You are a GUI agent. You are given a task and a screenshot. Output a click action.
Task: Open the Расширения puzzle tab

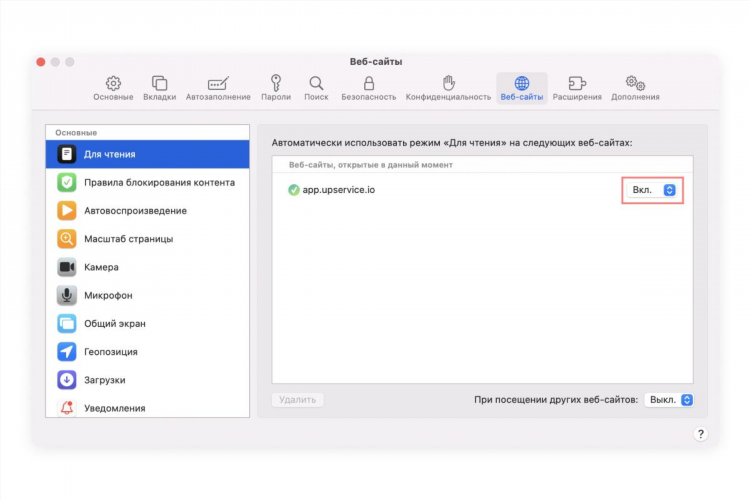coord(577,88)
